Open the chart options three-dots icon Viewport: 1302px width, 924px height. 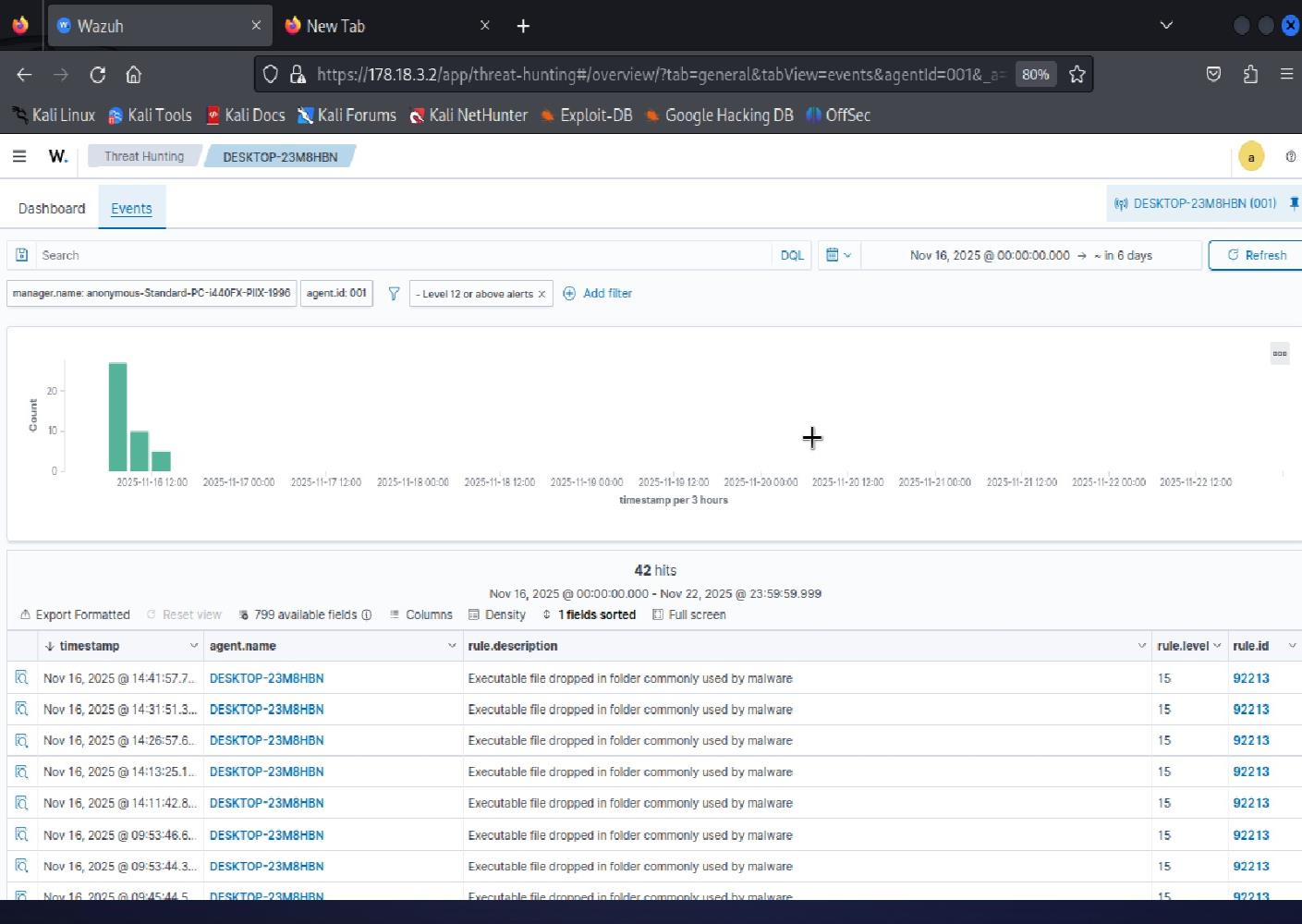[1279, 353]
